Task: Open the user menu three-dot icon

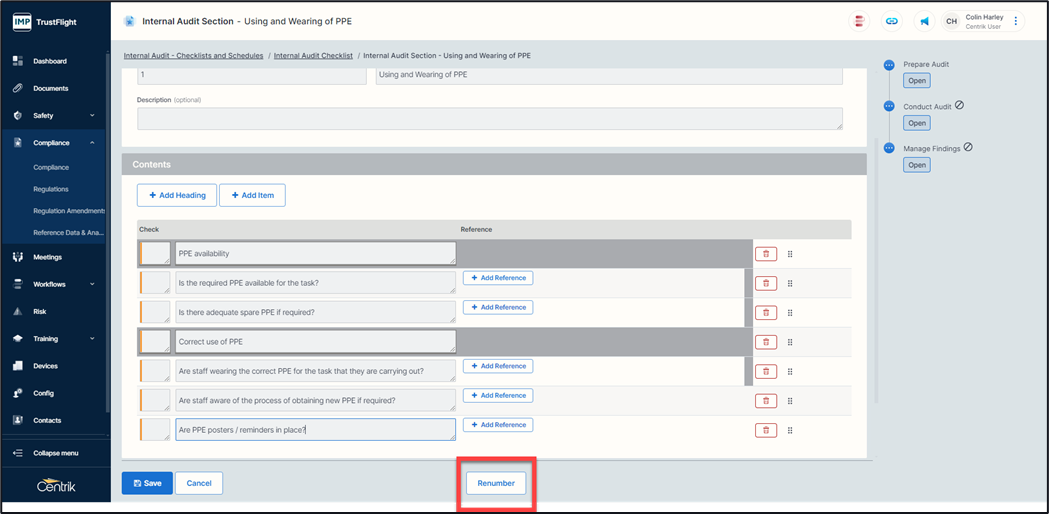Action: 1016,21
